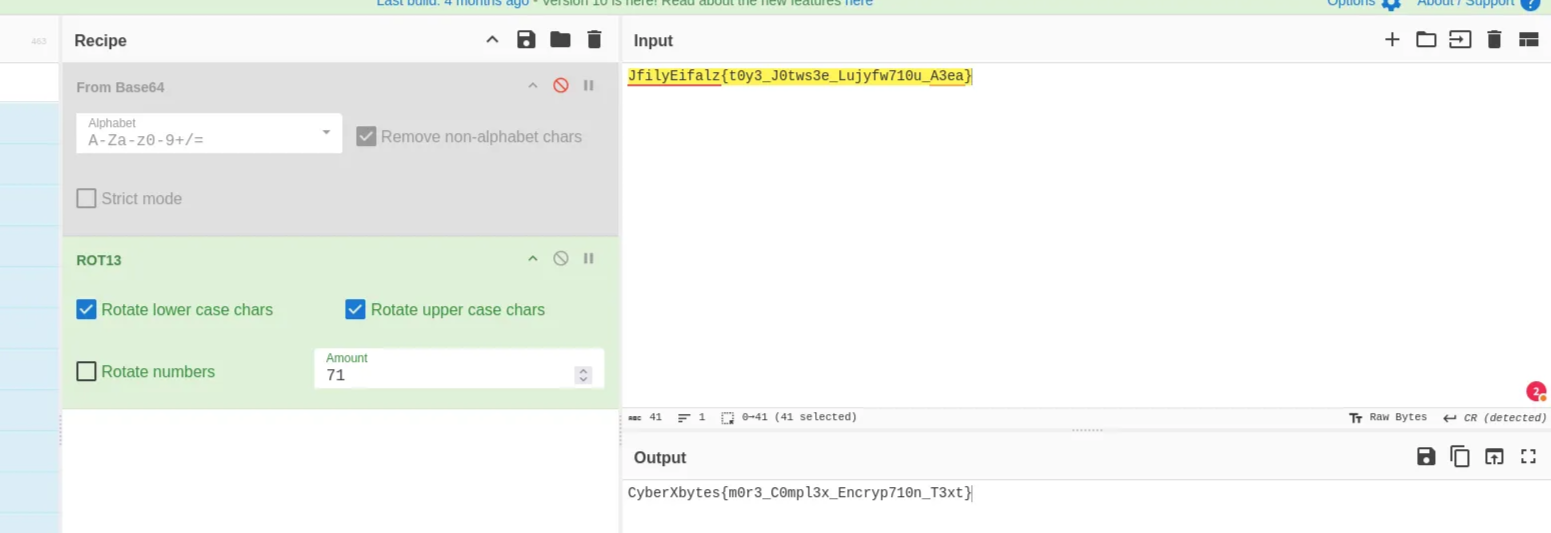
Task: Disable the From Base64 operation
Action: pos(561,86)
